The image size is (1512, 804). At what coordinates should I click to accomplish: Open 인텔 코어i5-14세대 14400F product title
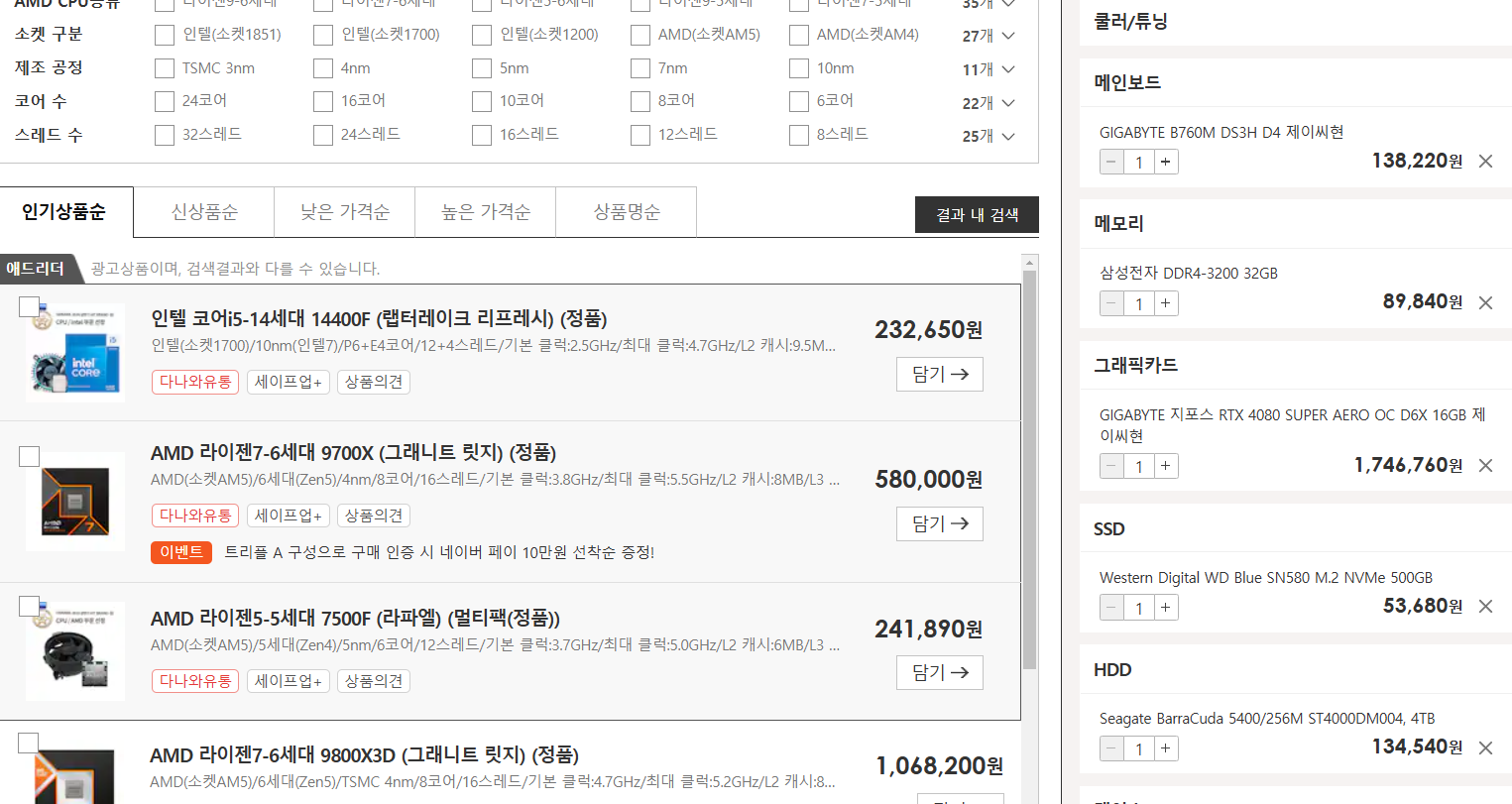click(379, 318)
